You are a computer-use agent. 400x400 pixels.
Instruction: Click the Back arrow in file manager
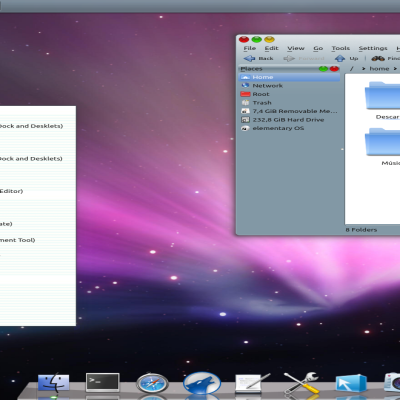pyautogui.click(x=258, y=58)
